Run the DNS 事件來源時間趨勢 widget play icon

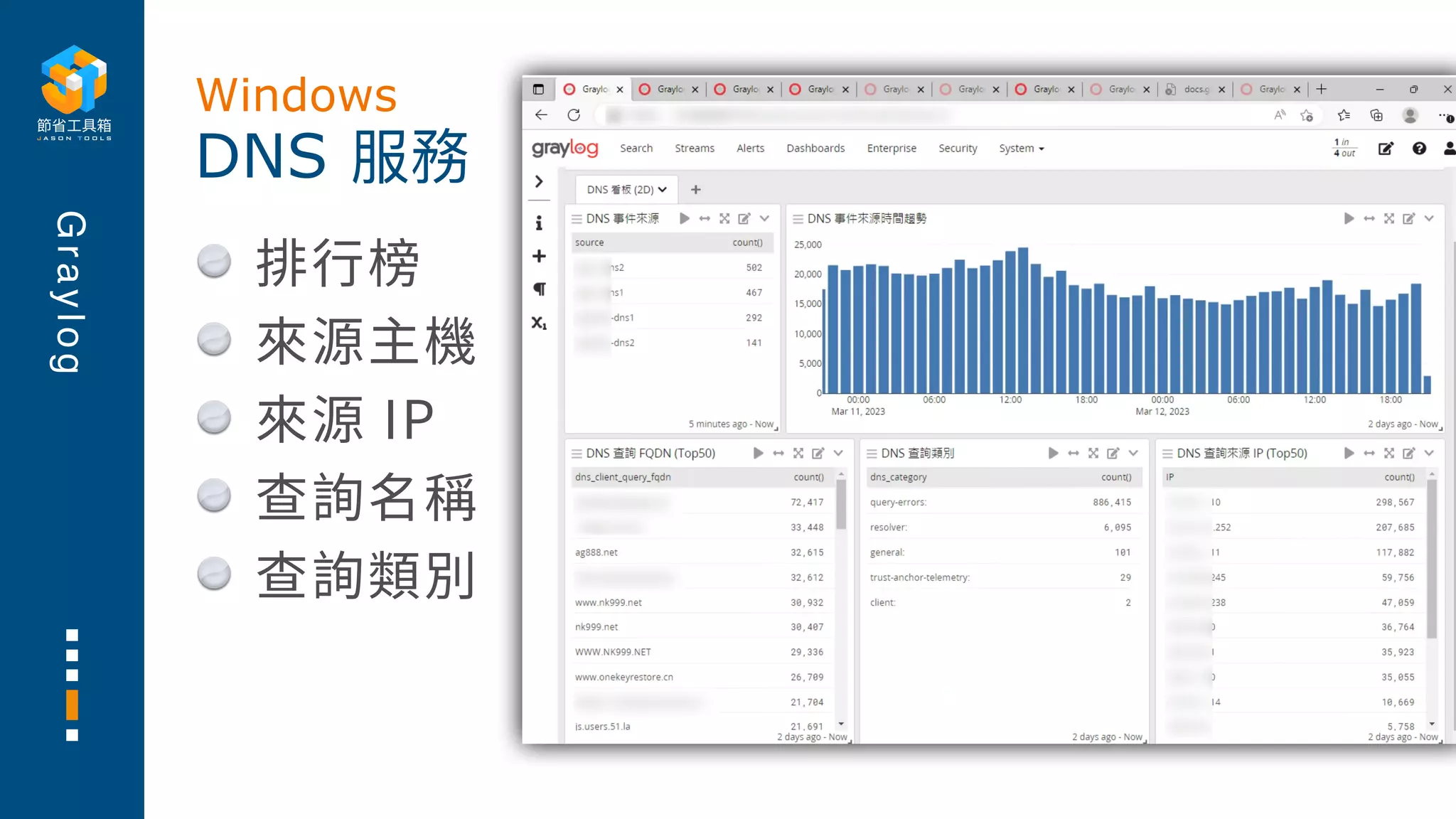(x=1349, y=218)
